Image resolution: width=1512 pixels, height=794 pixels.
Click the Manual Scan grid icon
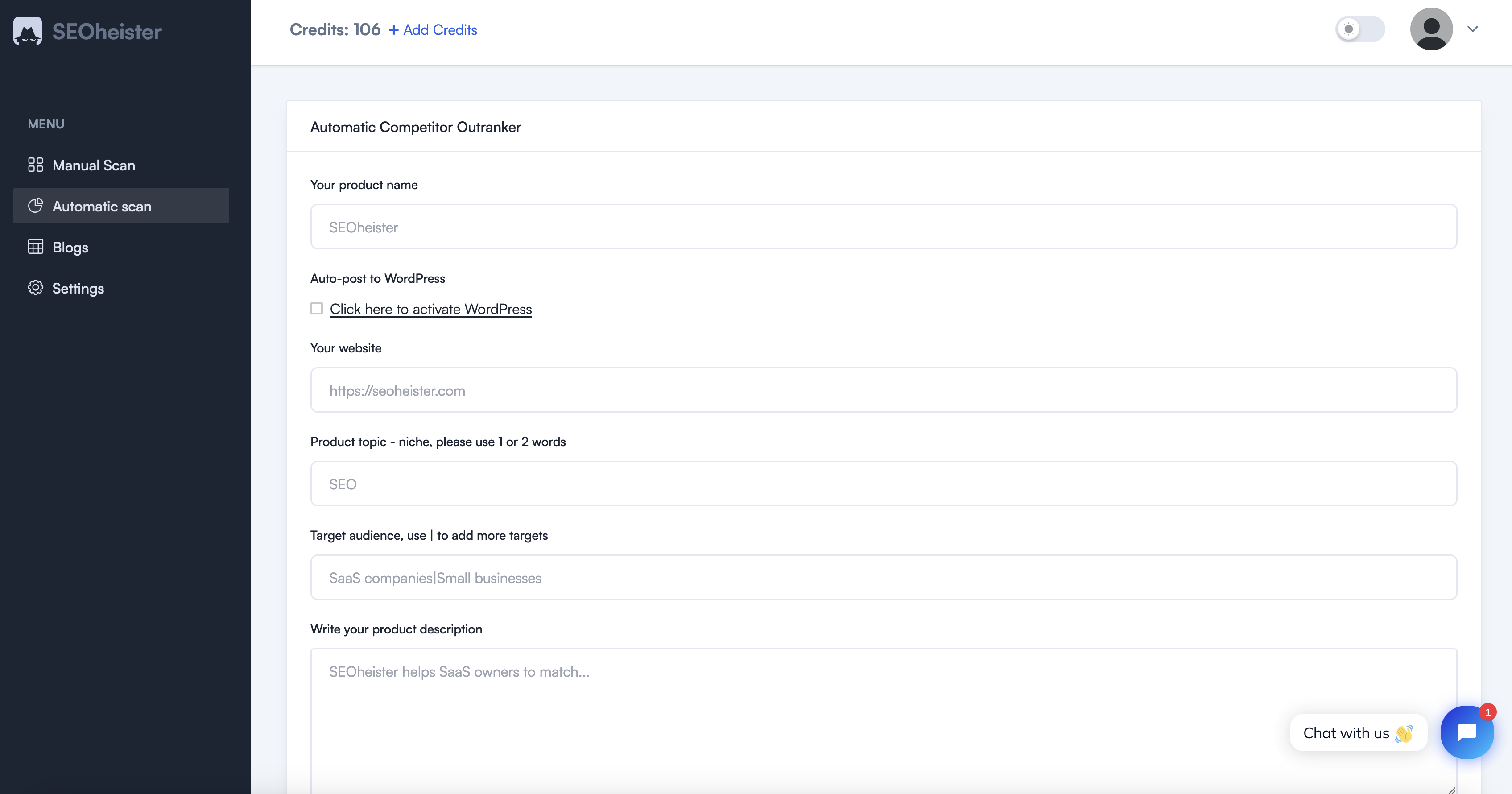coord(35,165)
